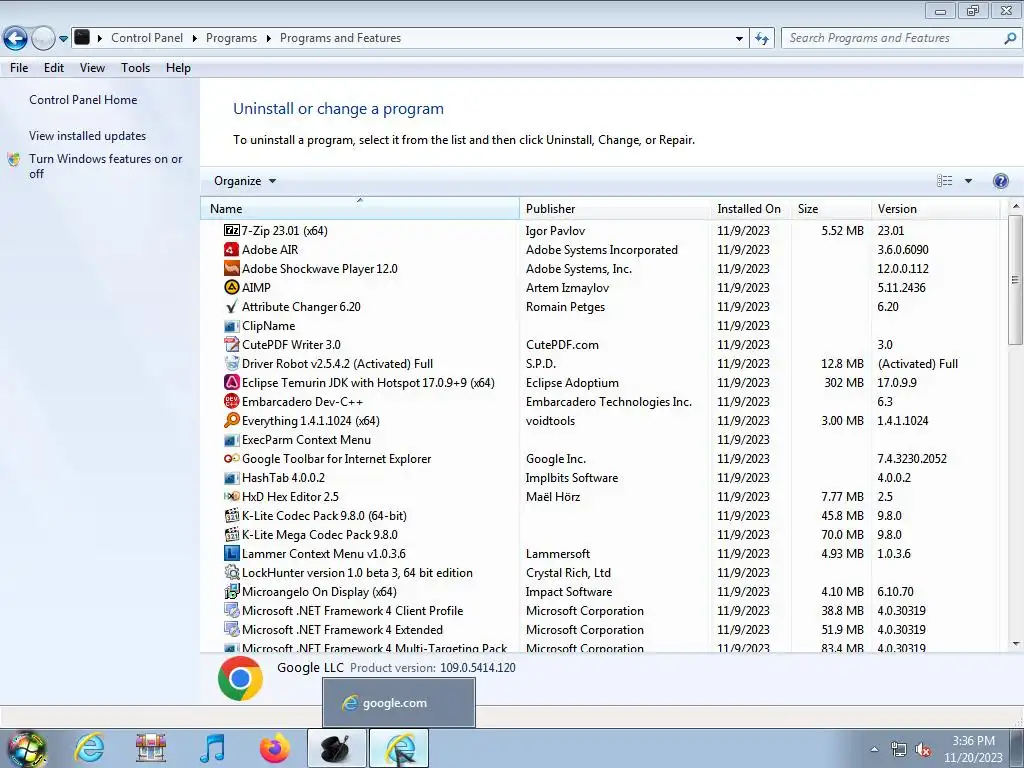Click the help question mark icon
Screen dimensions: 1024x768
[x=1000, y=181]
